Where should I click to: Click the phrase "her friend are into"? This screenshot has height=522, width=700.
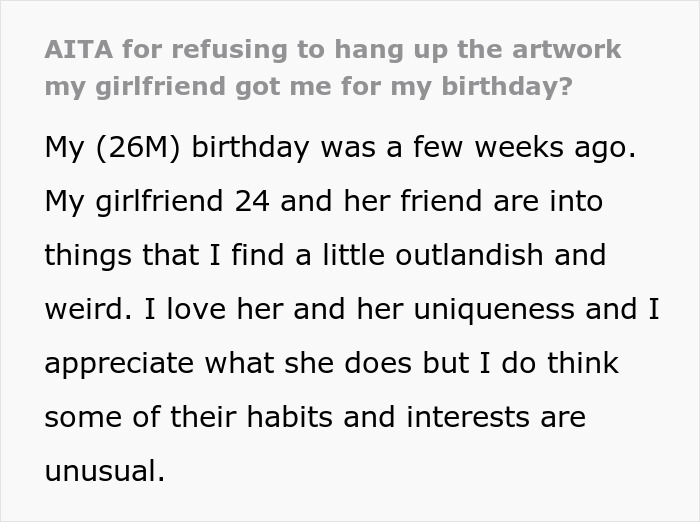click(474, 201)
